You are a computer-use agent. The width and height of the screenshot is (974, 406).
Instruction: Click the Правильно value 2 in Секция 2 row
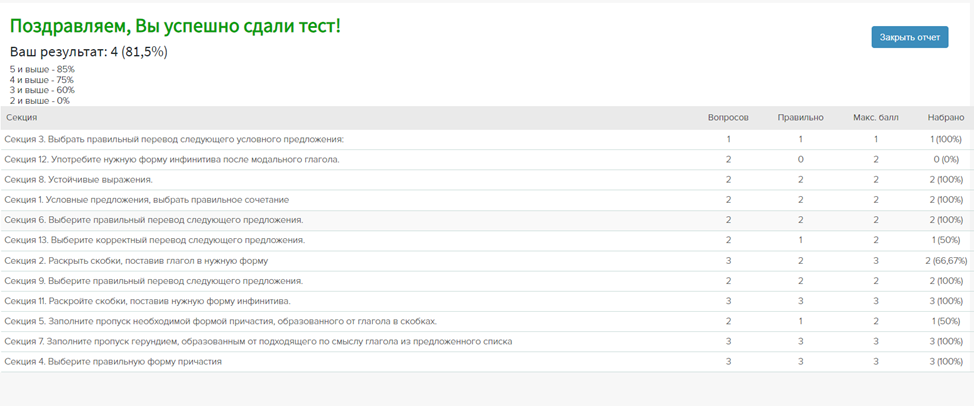coord(801,261)
